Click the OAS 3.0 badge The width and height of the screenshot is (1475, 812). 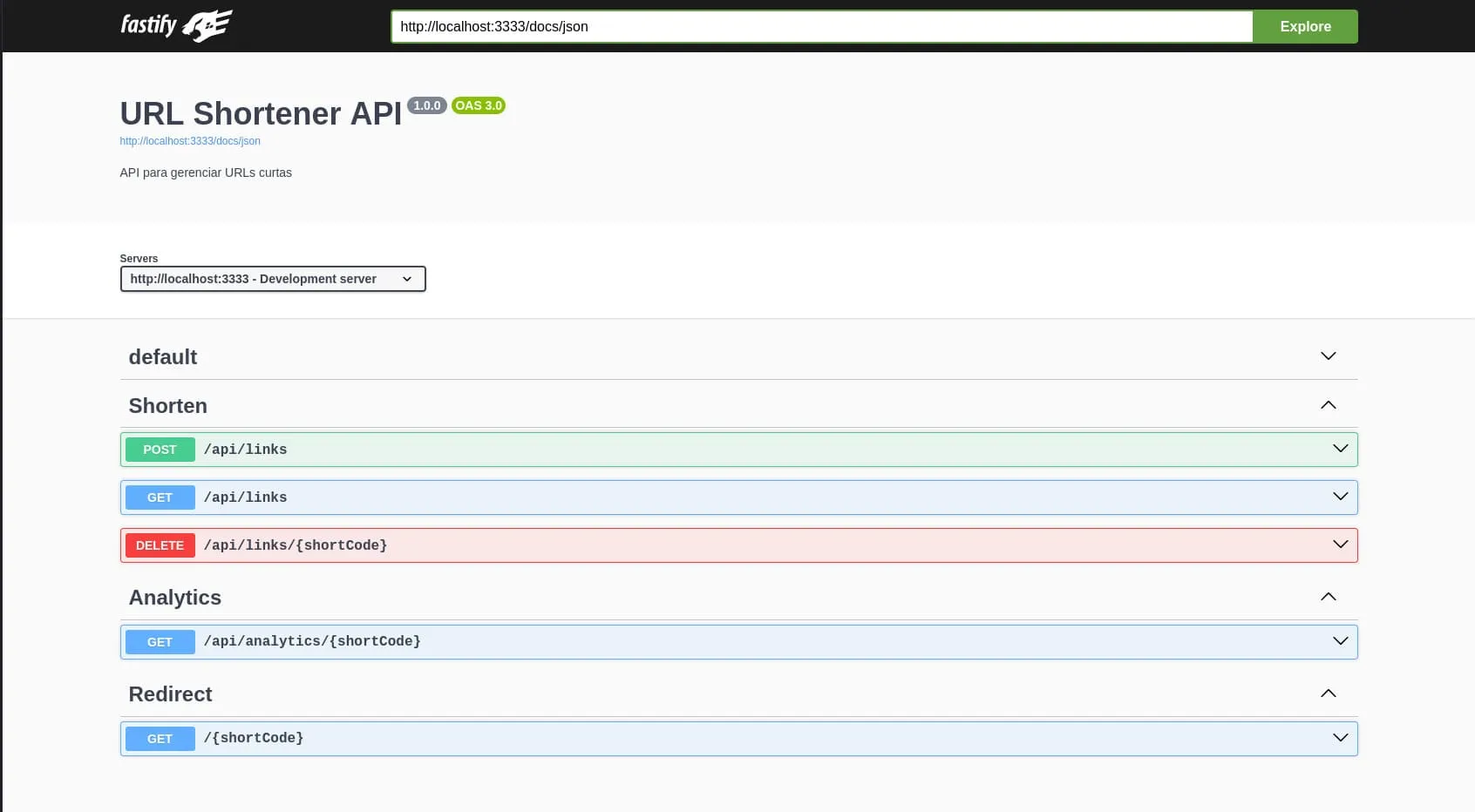[478, 105]
